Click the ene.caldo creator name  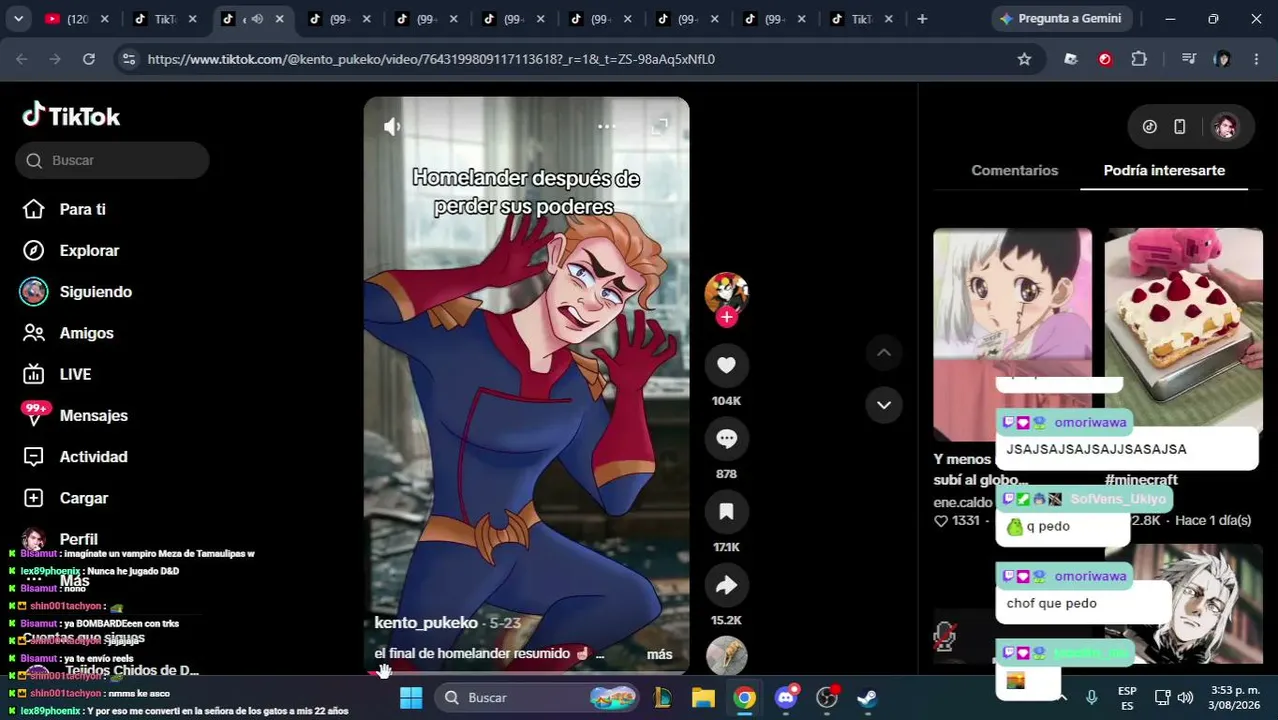963,502
